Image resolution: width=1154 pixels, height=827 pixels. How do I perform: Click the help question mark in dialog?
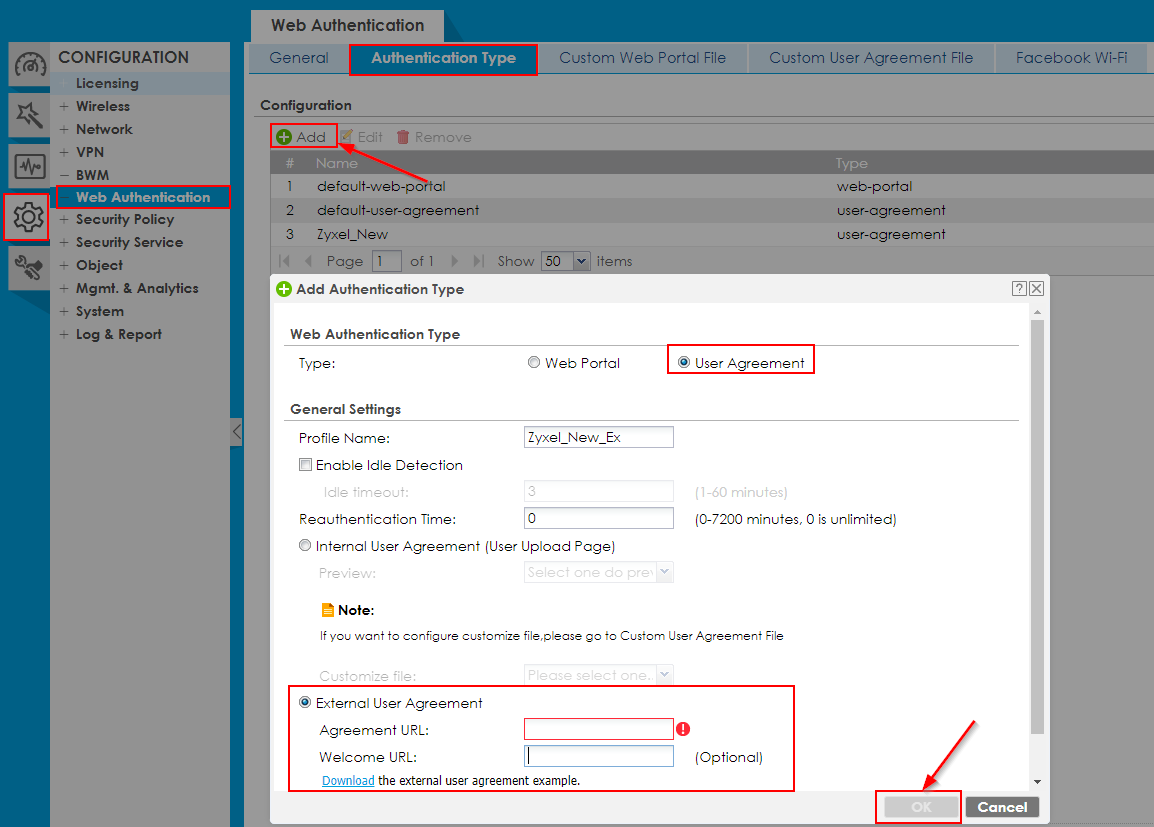tap(1019, 289)
